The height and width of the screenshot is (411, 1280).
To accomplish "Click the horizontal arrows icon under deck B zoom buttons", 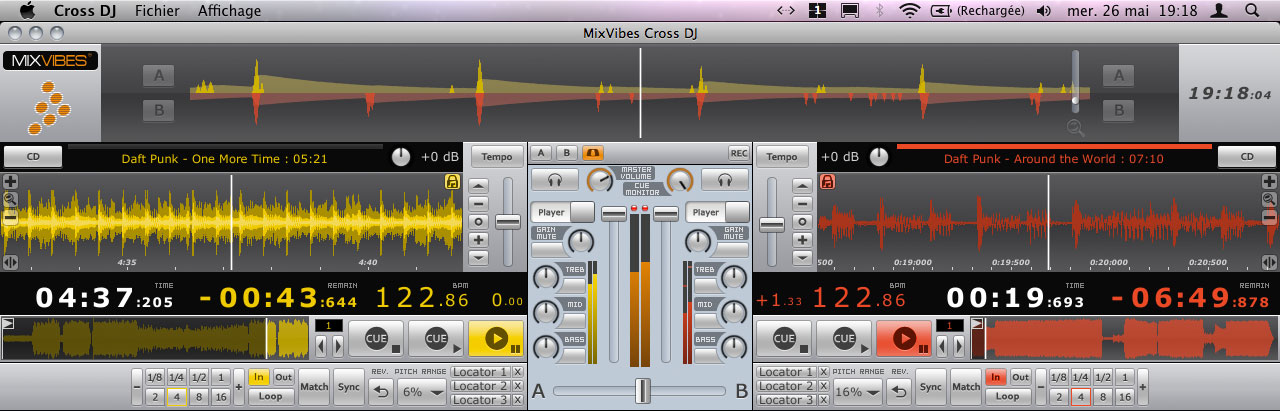I will pos(1269,262).
